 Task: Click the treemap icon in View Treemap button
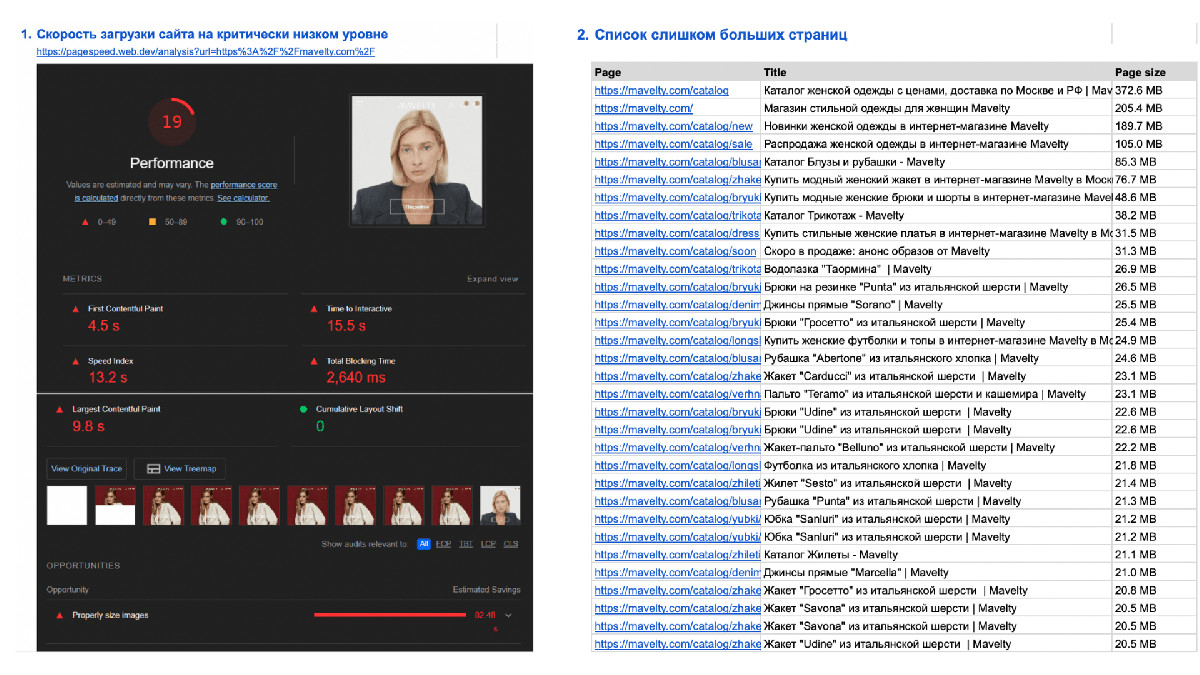153,469
